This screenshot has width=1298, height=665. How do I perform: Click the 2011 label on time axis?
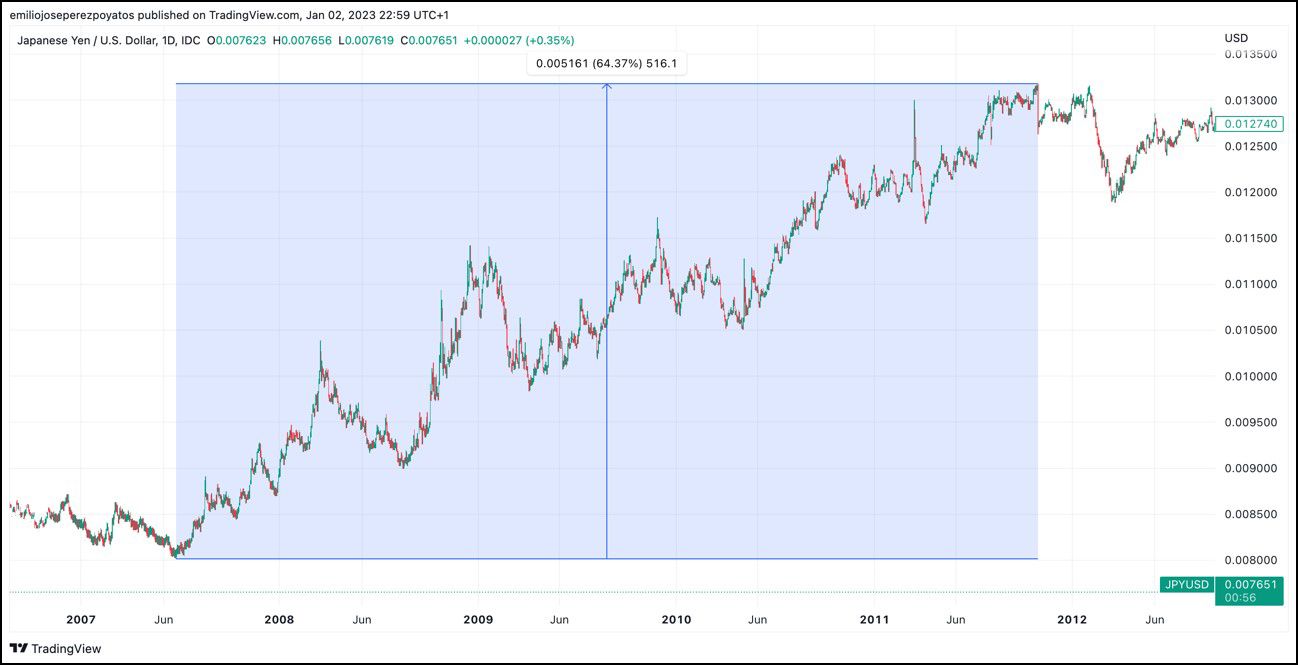[x=874, y=620]
